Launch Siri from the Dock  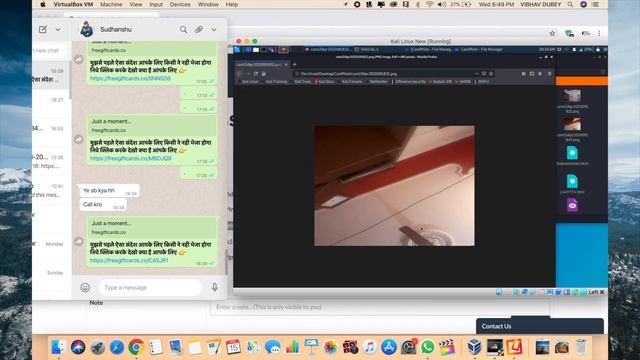(x=78, y=347)
